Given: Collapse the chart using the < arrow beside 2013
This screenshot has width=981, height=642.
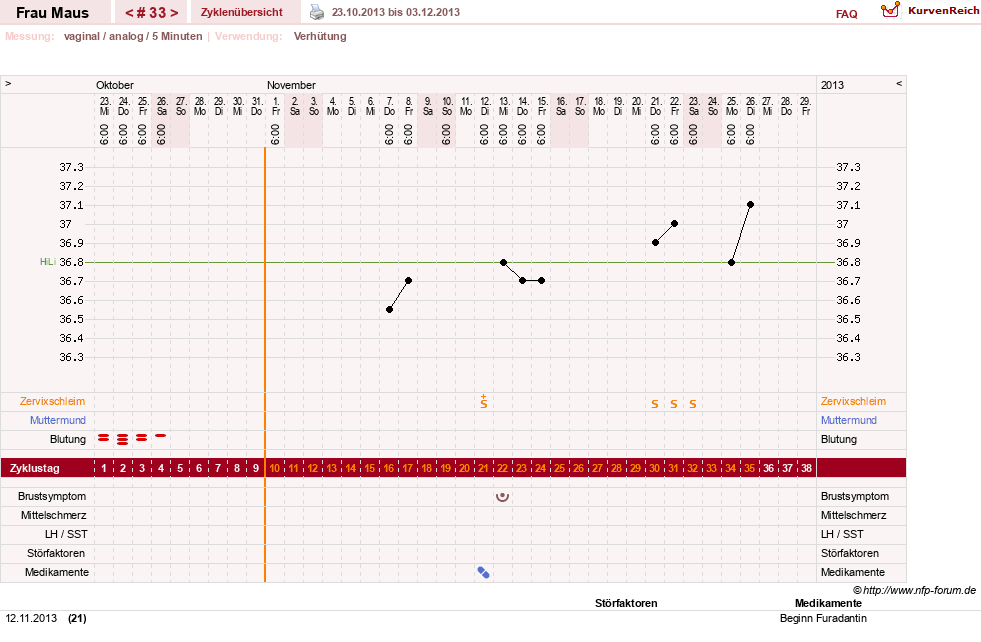Looking at the screenshot, I should (x=899, y=83).
